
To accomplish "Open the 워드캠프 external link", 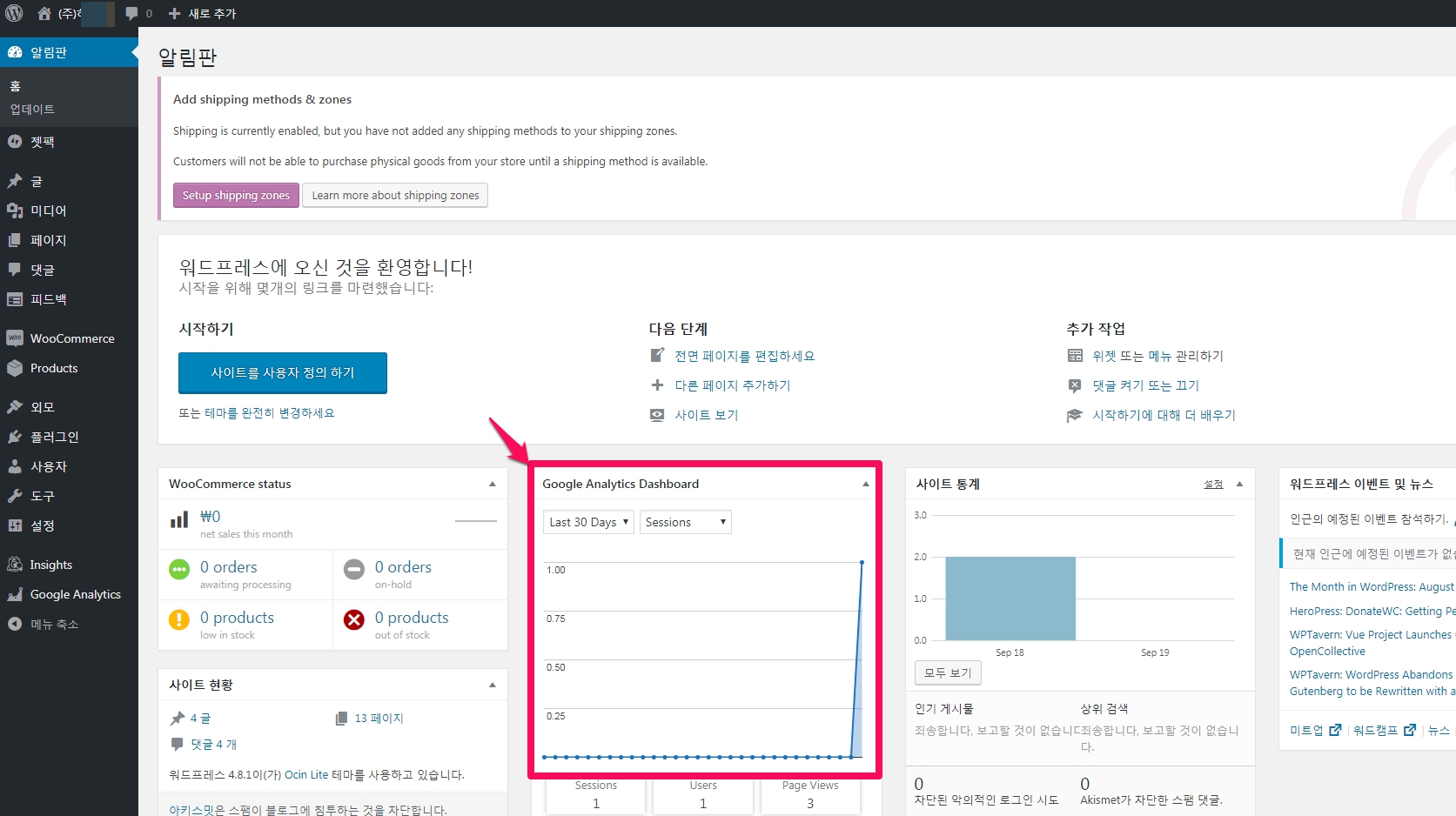I will click(x=1385, y=730).
